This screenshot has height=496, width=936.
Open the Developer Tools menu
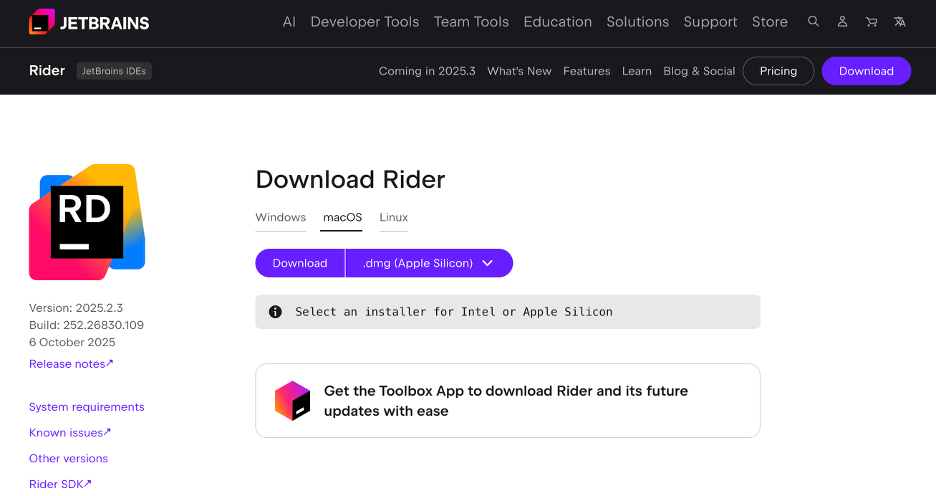(365, 22)
